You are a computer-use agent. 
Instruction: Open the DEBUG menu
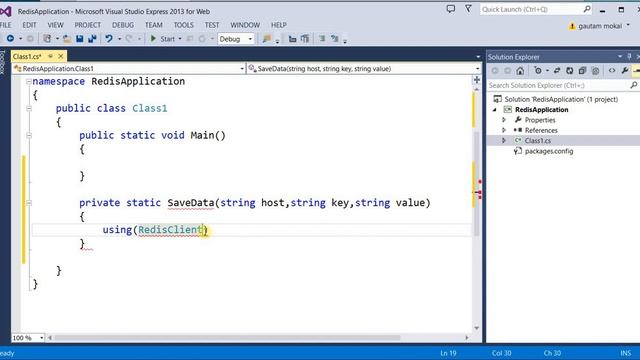tap(123, 25)
